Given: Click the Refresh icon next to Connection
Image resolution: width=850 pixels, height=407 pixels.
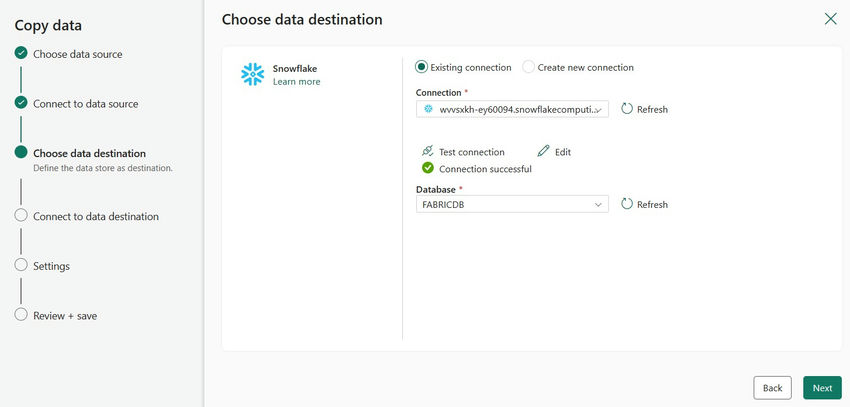Looking at the screenshot, I should tap(627, 108).
